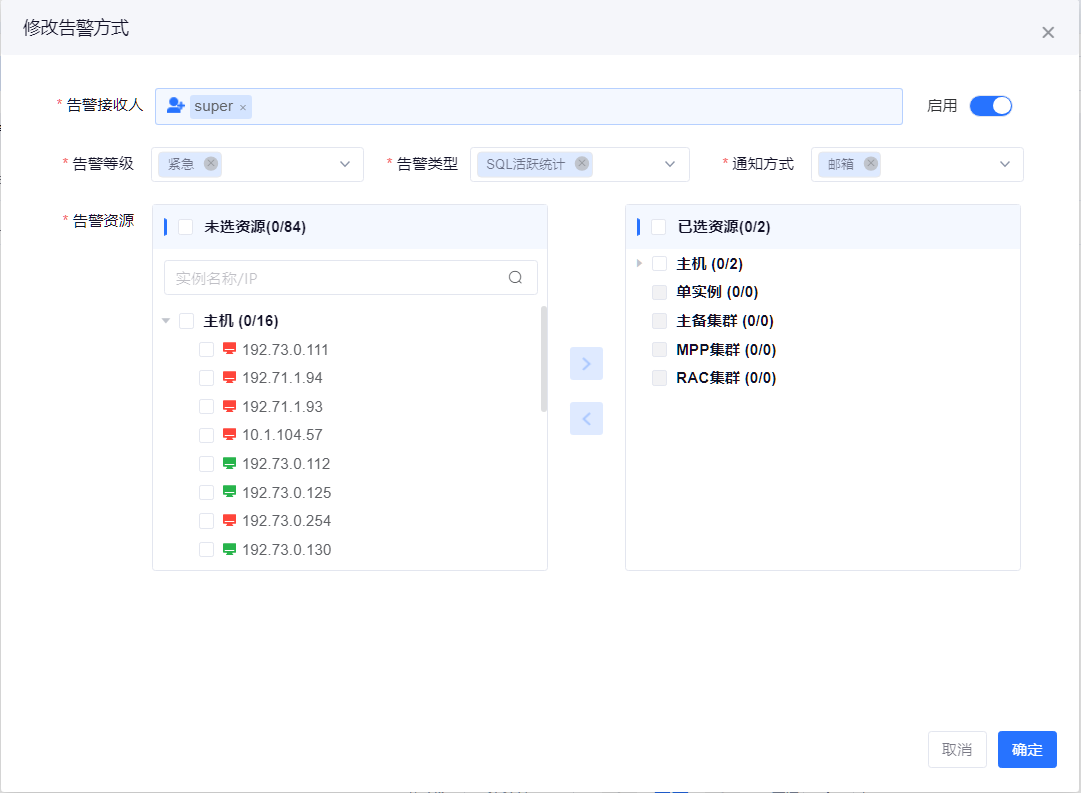The height and width of the screenshot is (793, 1081).
Task: Clear the SQL活跃统计 alert type tag
Action: tap(582, 164)
